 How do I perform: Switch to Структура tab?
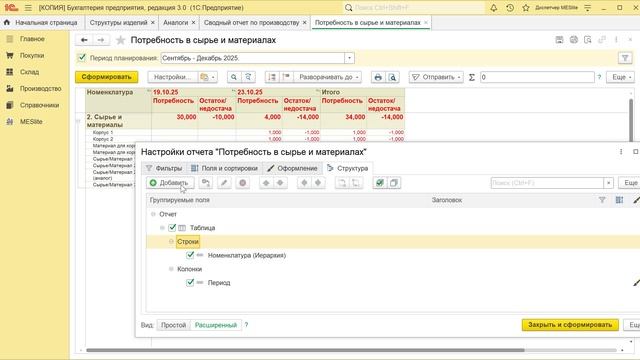click(348, 168)
